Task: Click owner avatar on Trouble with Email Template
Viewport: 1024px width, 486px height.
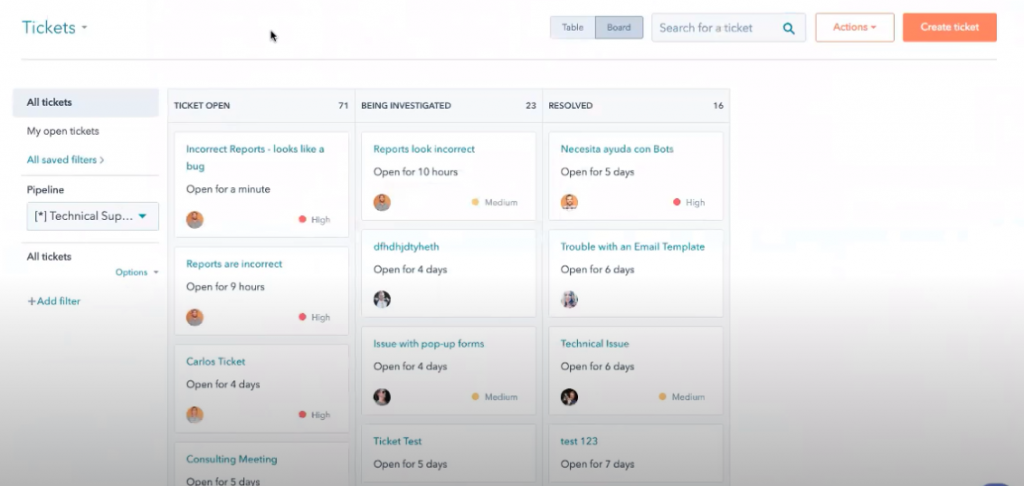Action: (x=569, y=299)
